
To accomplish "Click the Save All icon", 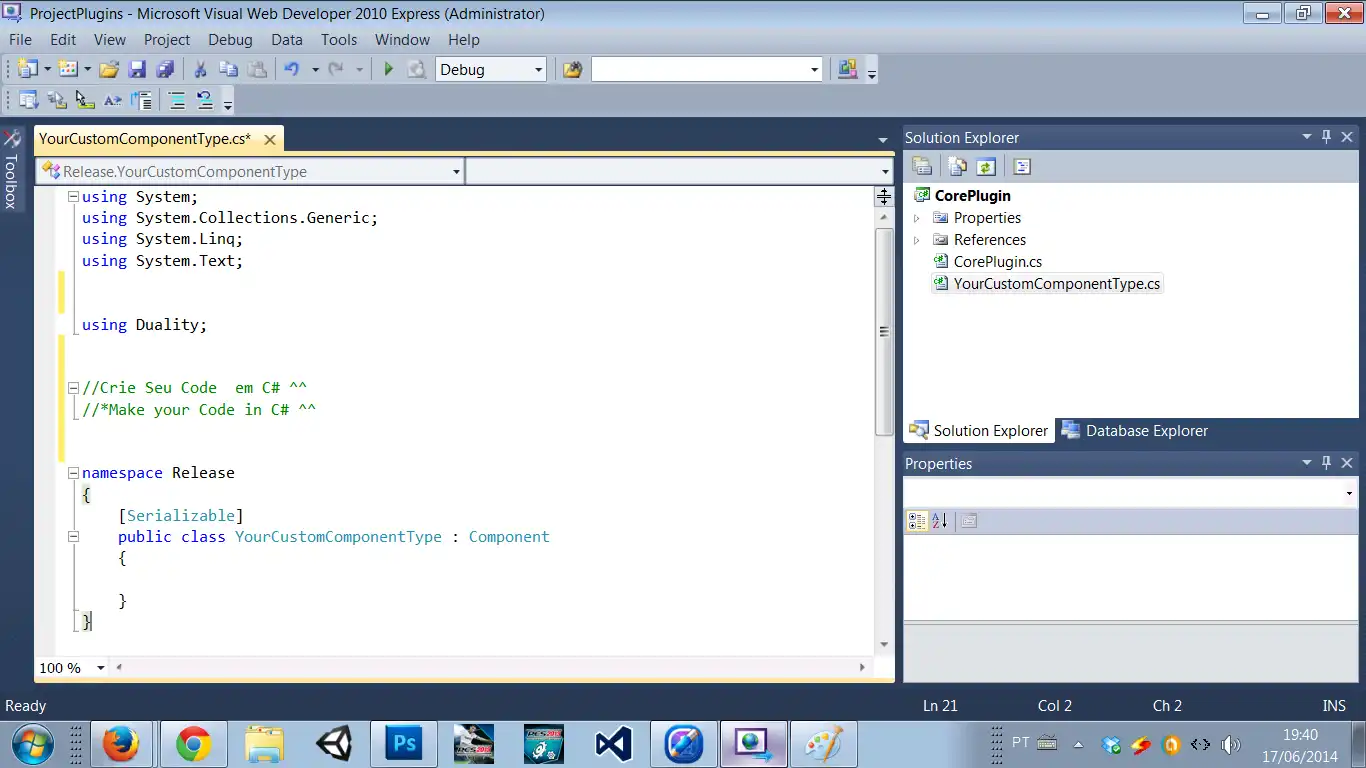I will pyautogui.click(x=165, y=69).
